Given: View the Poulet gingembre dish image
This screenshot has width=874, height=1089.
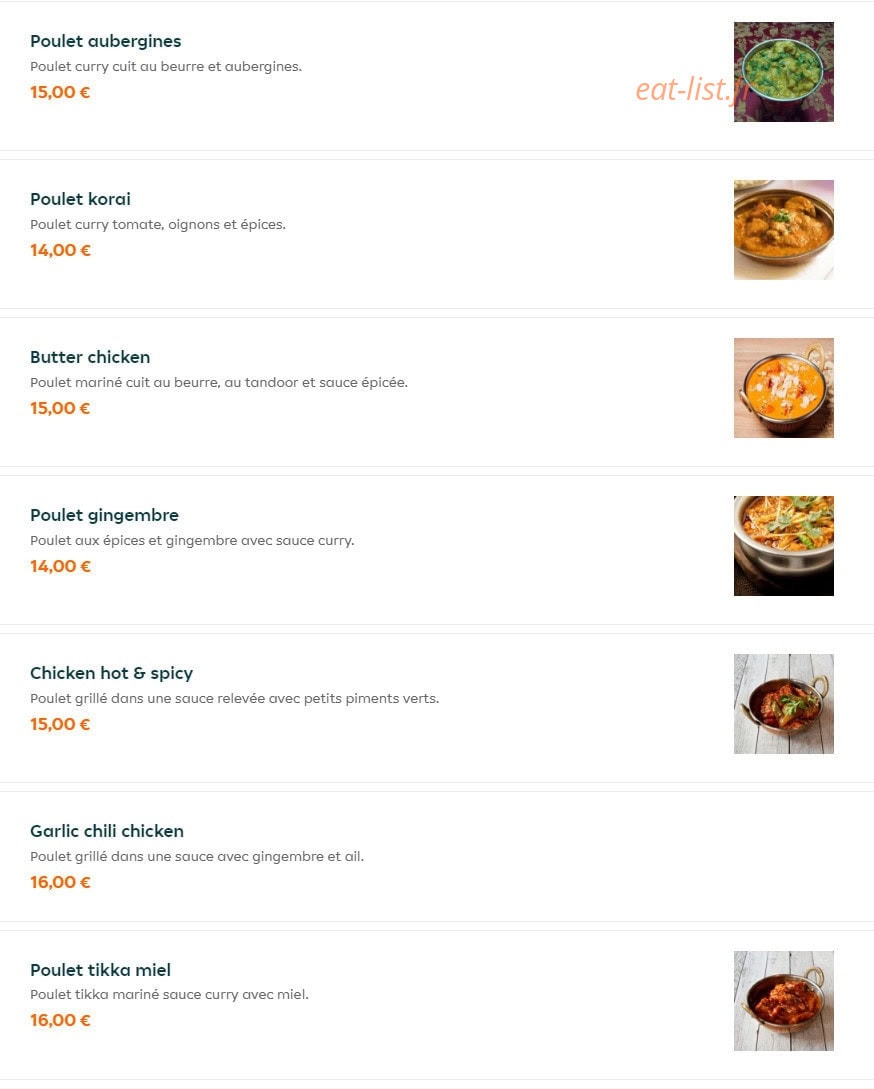Looking at the screenshot, I should [784, 546].
